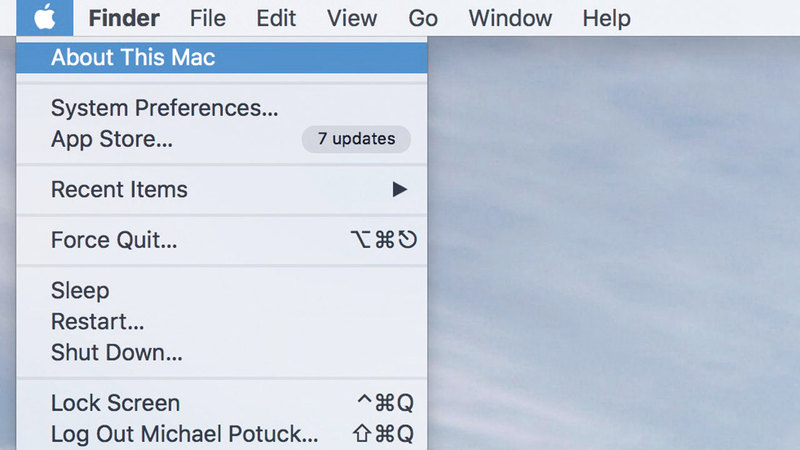800x450 pixels.
Task: Open the Finder menu
Action: 124,18
